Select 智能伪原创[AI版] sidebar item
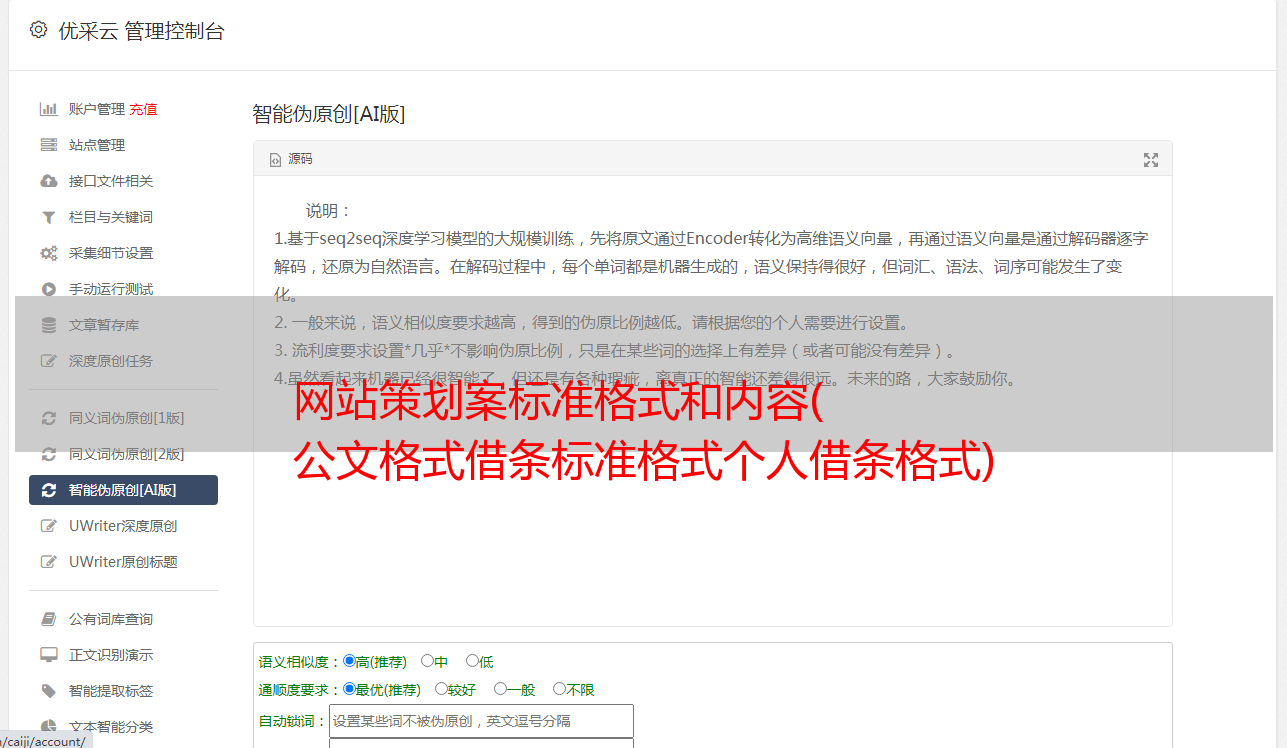Screen dimensions: 1287x748 click(x=123, y=490)
